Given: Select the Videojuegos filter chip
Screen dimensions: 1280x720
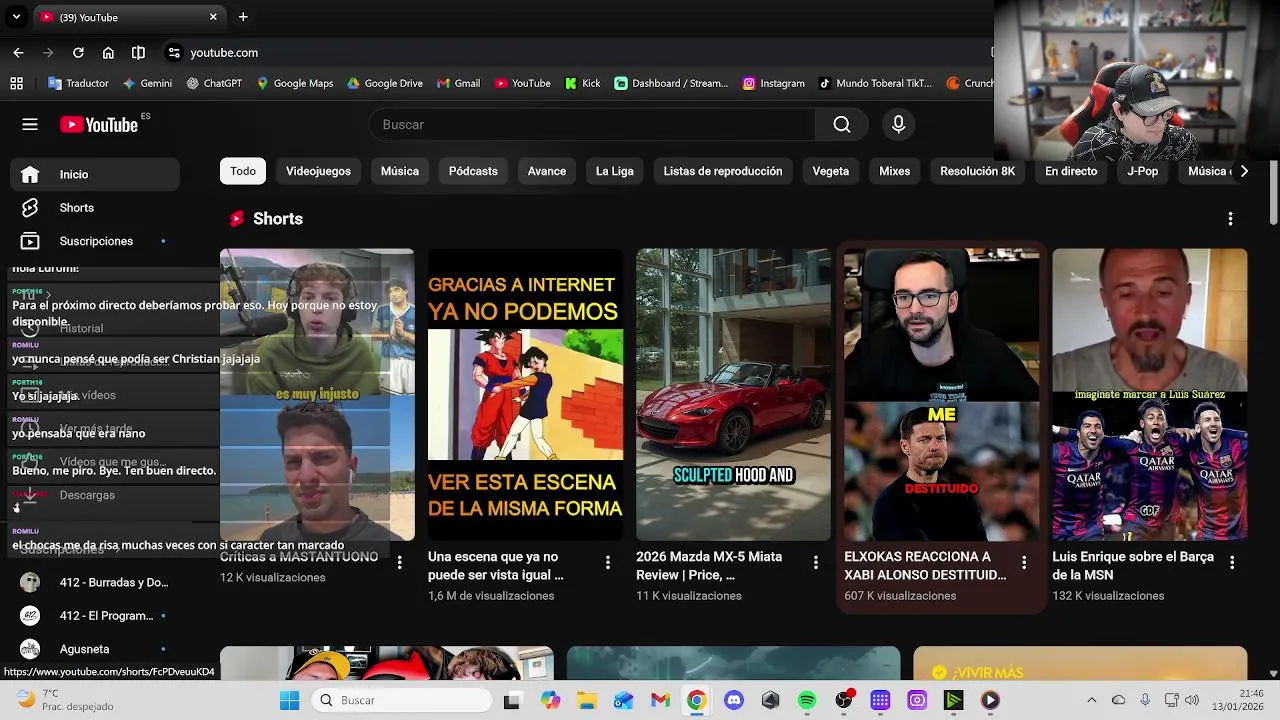Looking at the screenshot, I should tap(318, 171).
